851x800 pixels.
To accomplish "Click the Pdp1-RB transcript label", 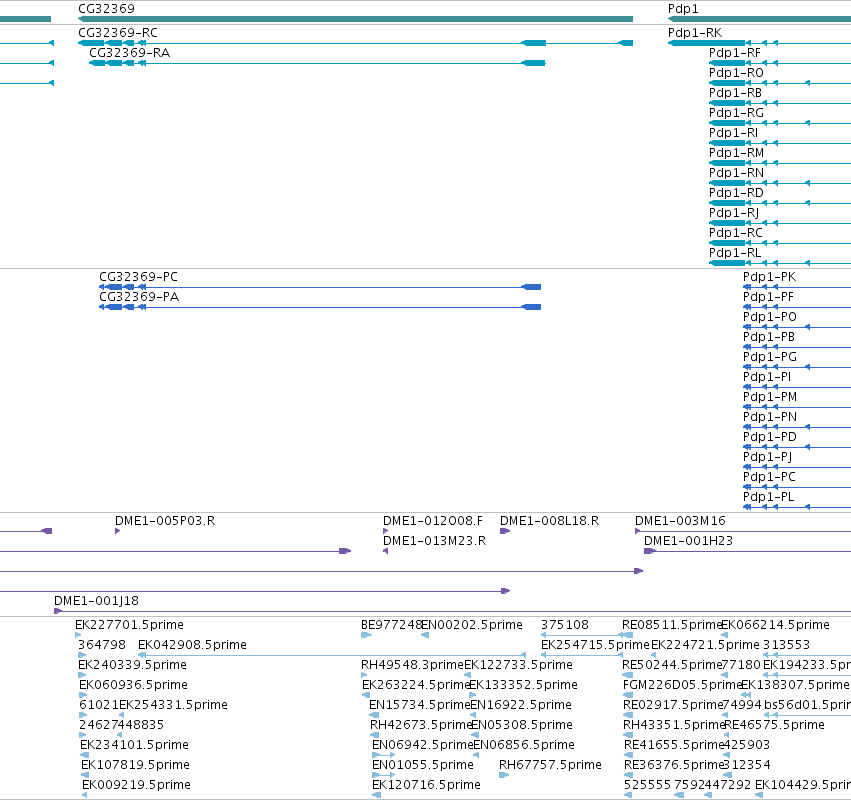I will [735, 93].
